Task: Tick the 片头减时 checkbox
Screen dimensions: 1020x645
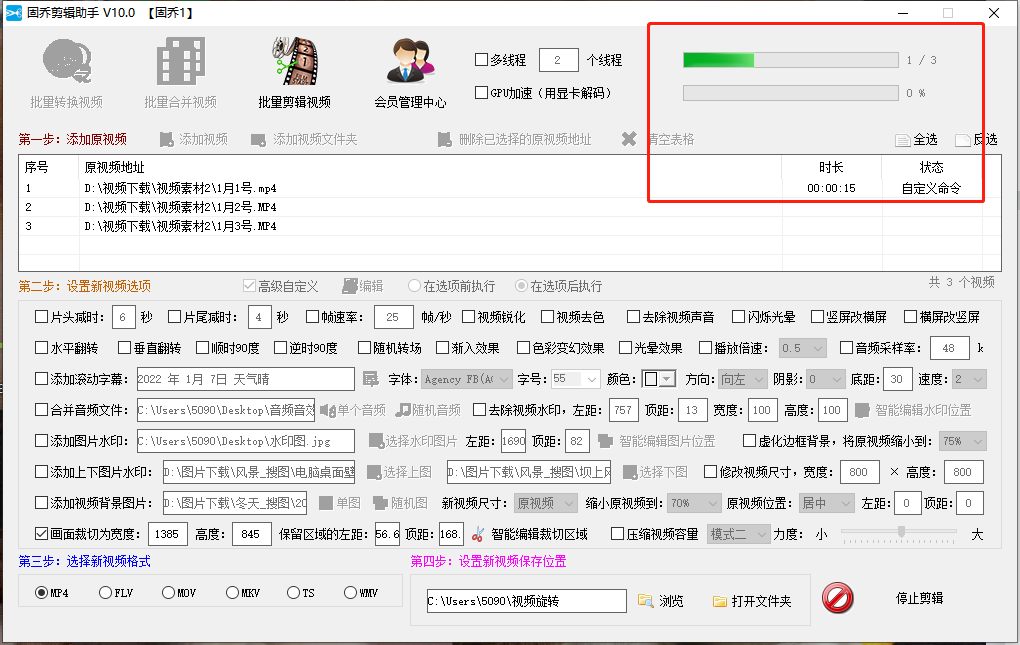Action: click(41, 317)
